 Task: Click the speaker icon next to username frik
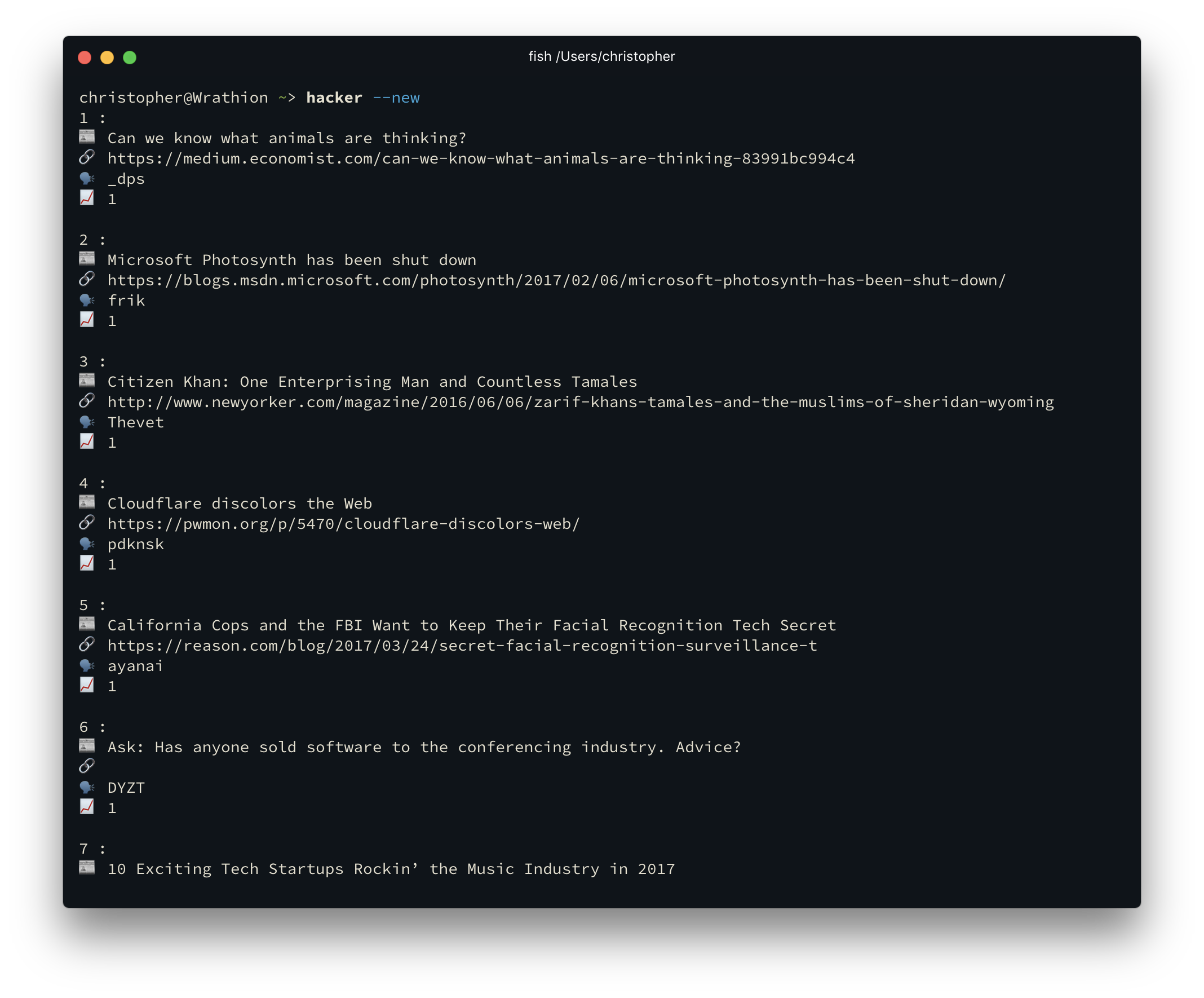87,299
